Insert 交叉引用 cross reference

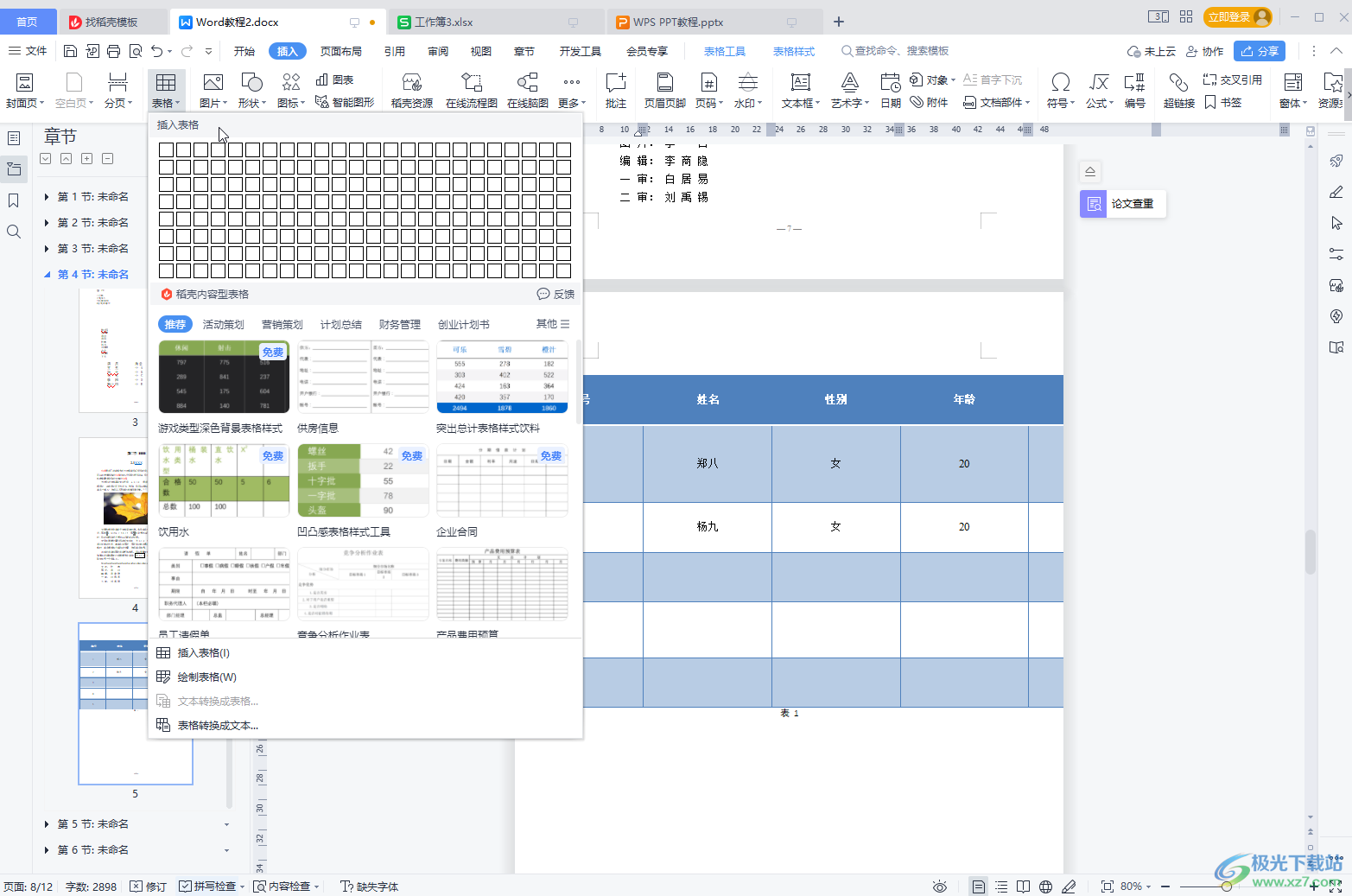click(x=1233, y=79)
